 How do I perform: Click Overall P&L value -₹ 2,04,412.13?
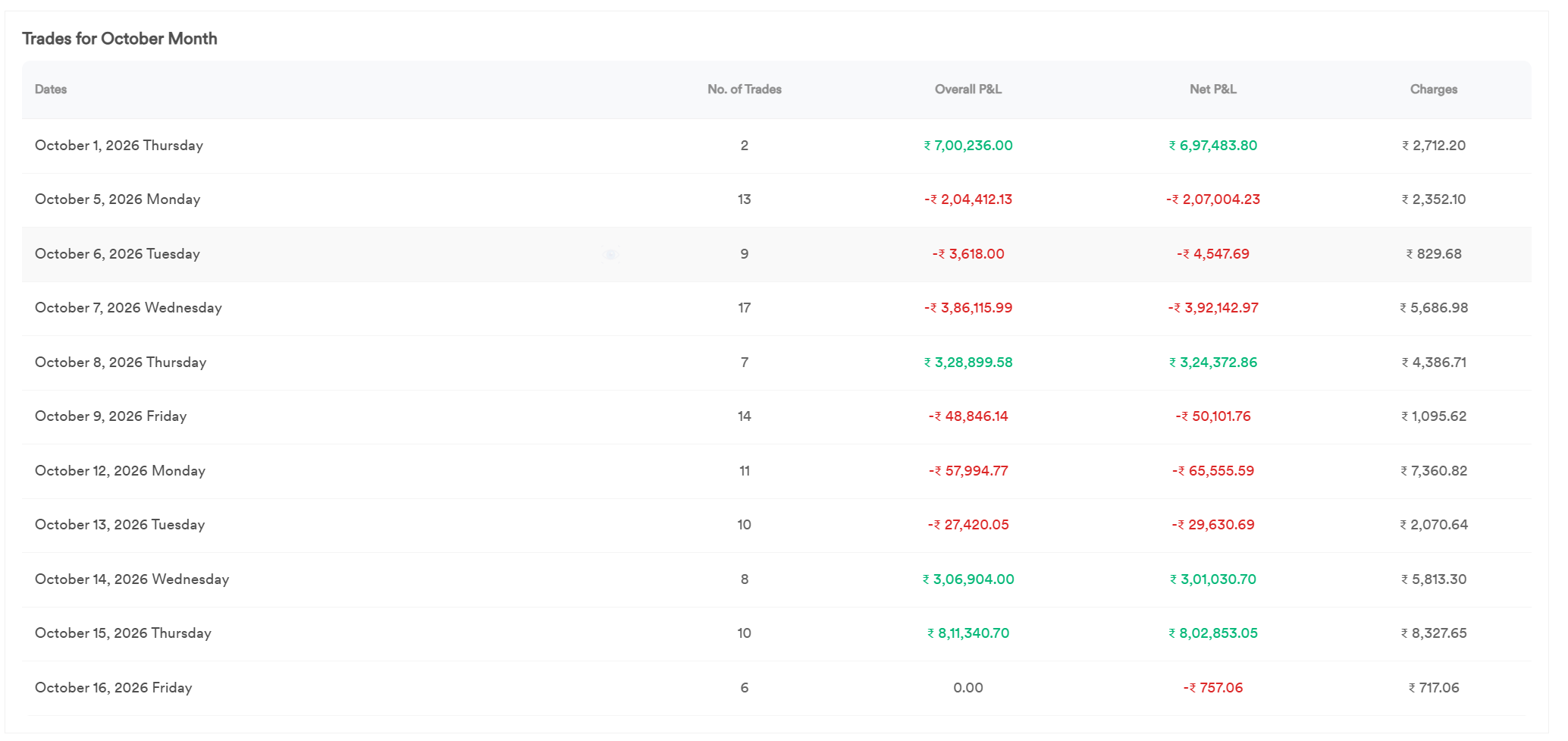point(968,199)
